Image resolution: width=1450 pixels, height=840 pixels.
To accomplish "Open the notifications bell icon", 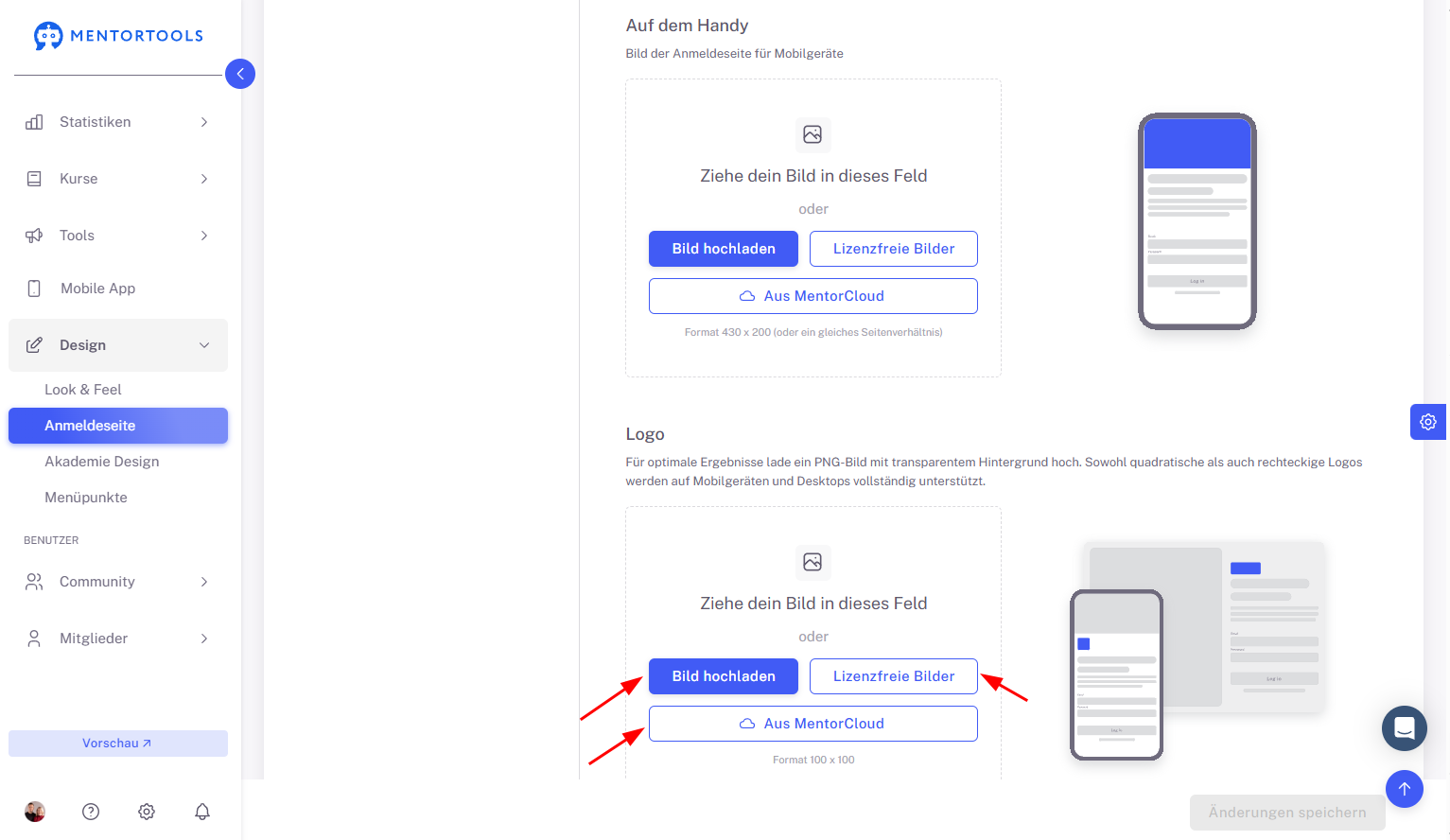I will tap(202, 812).
